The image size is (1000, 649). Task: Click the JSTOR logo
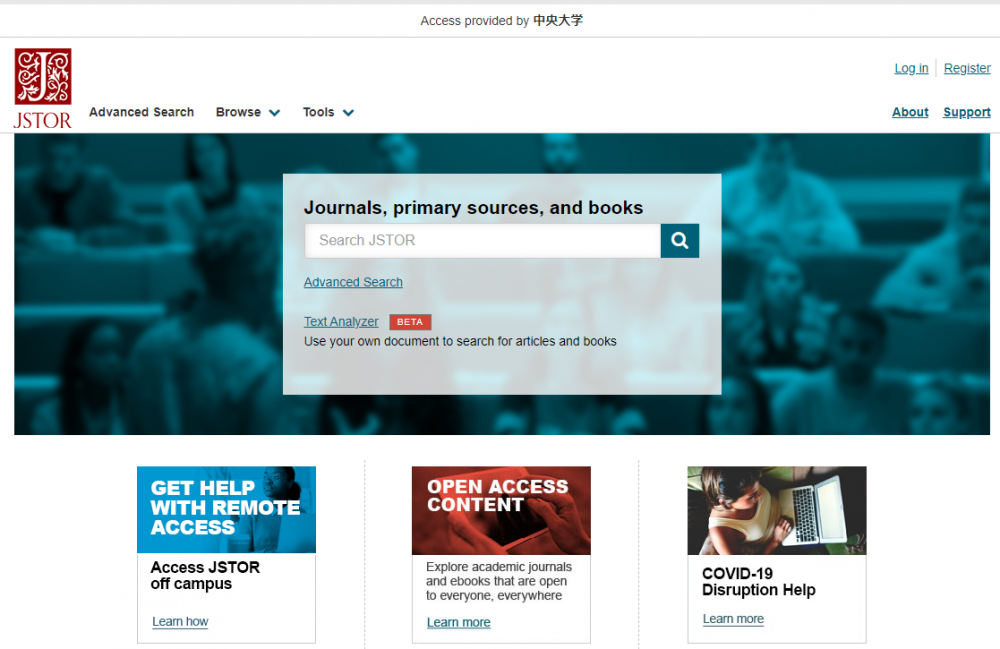43,89
